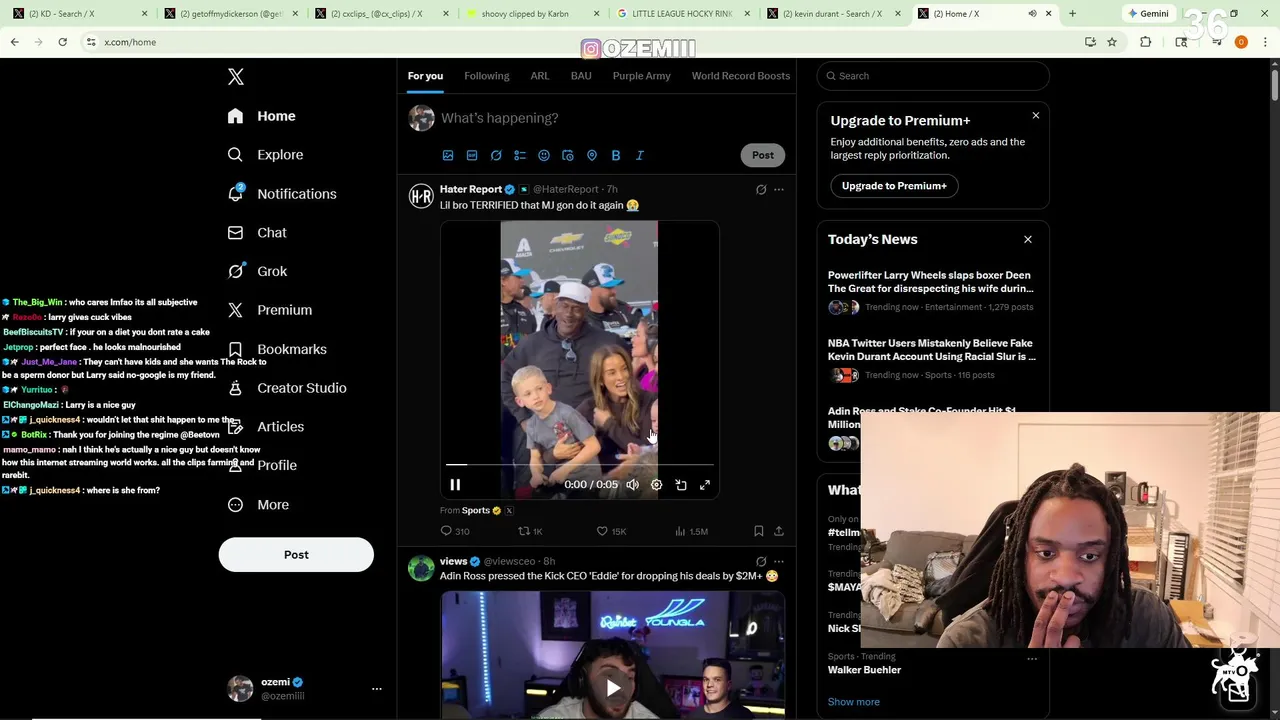Apply italic formatting in composer
The width and height of the screenshot is (1280, 720).
click(x=640, y=155)
